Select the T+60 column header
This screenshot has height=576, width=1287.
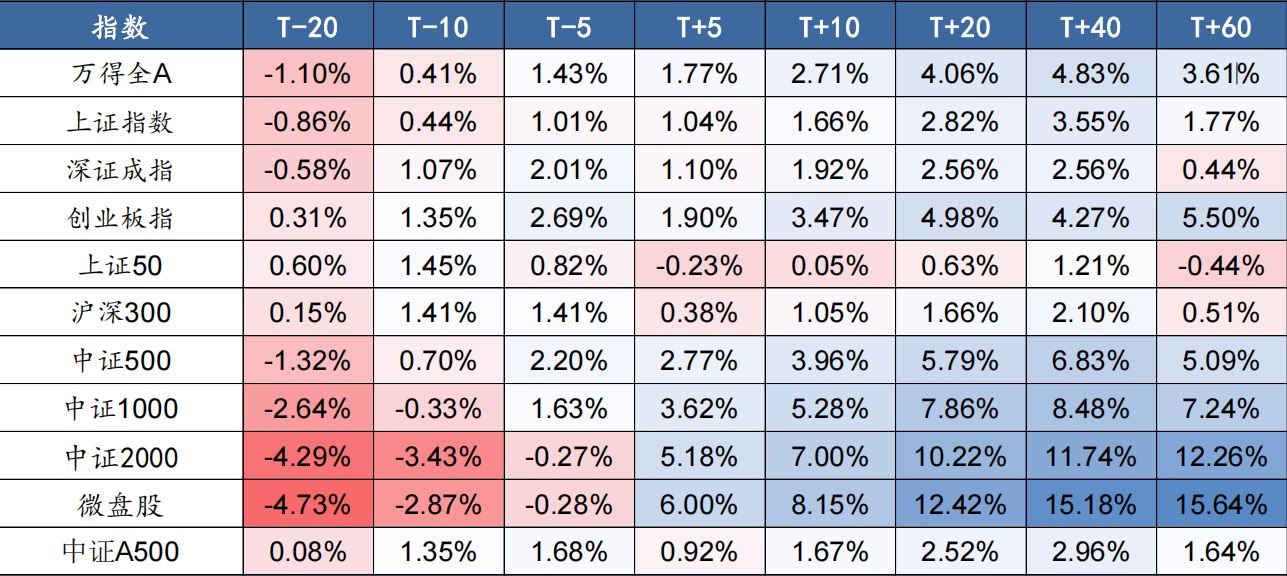coord(1221,26)
